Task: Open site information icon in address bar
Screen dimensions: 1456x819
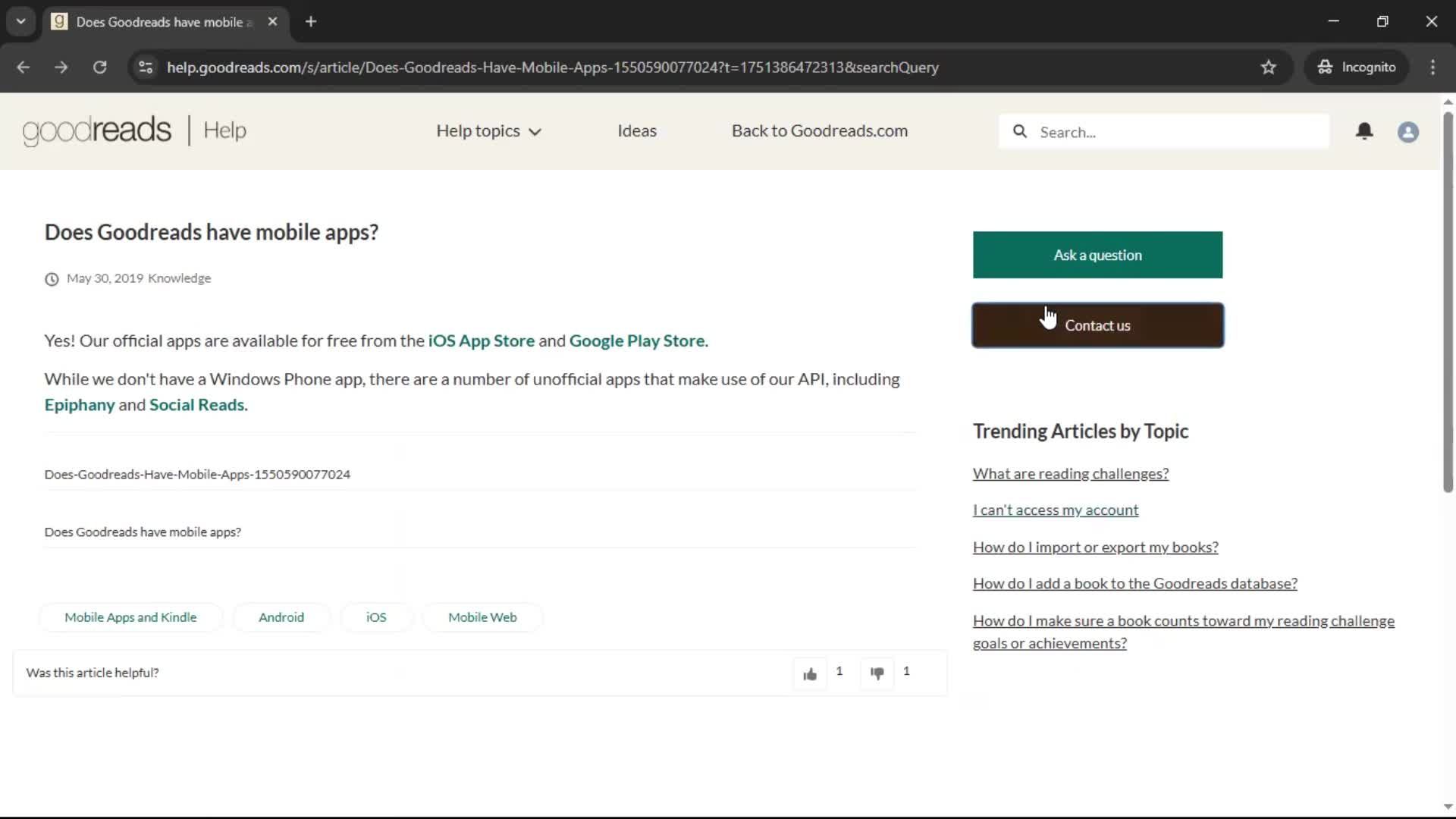Action: click(146, 67)
